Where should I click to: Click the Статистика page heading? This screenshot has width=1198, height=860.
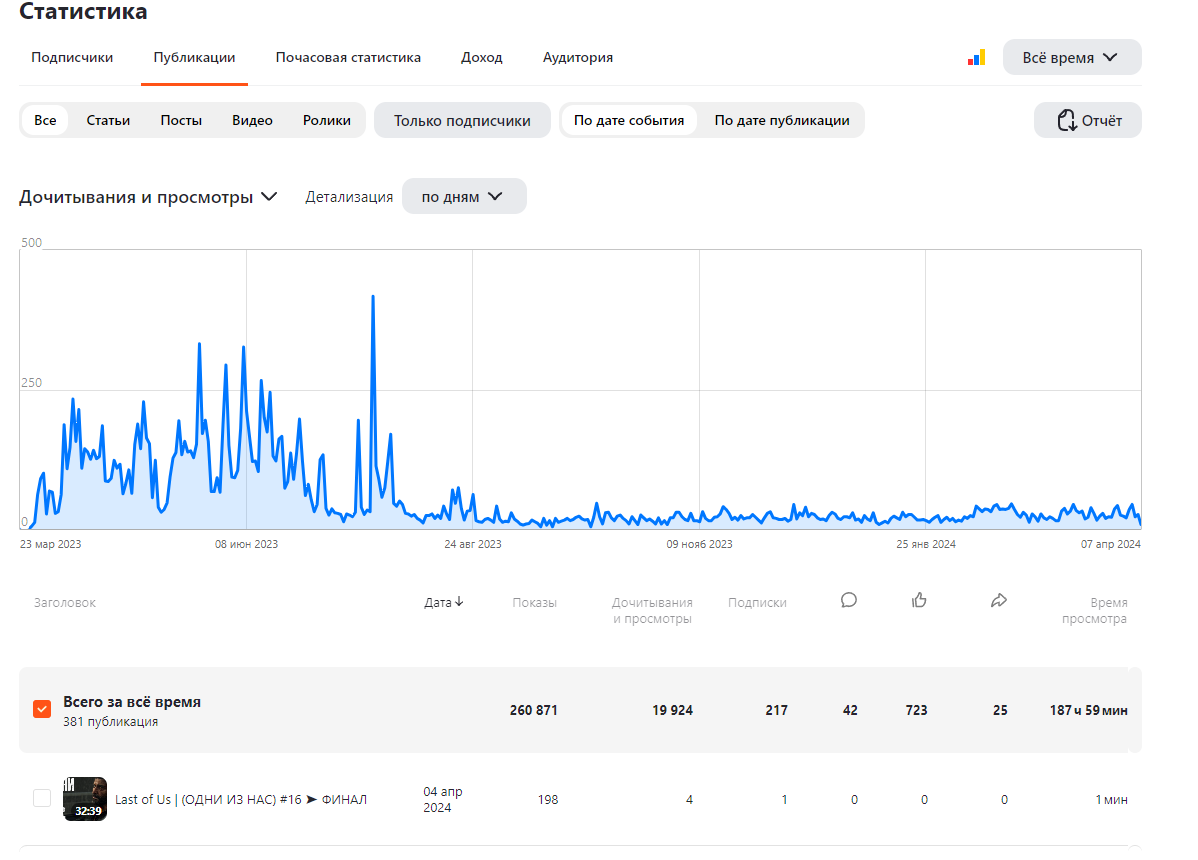tap(83, 11)
